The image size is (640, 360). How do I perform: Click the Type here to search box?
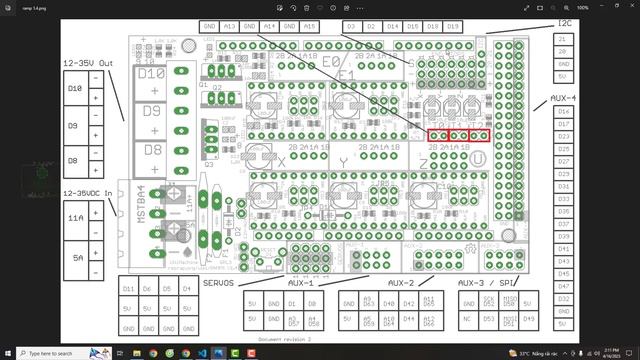tap(64, 353)
